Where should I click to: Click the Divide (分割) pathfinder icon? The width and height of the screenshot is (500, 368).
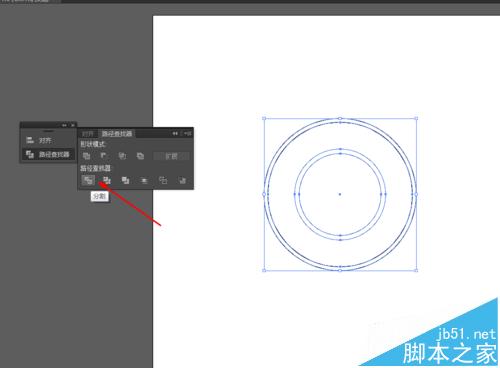[88, 180]
